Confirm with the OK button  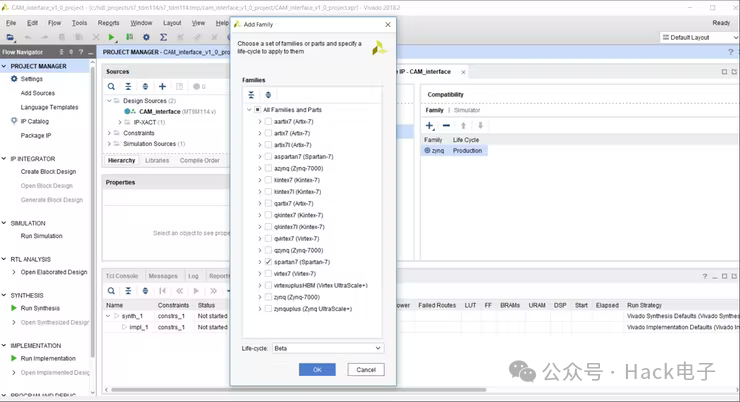point(317,370)
